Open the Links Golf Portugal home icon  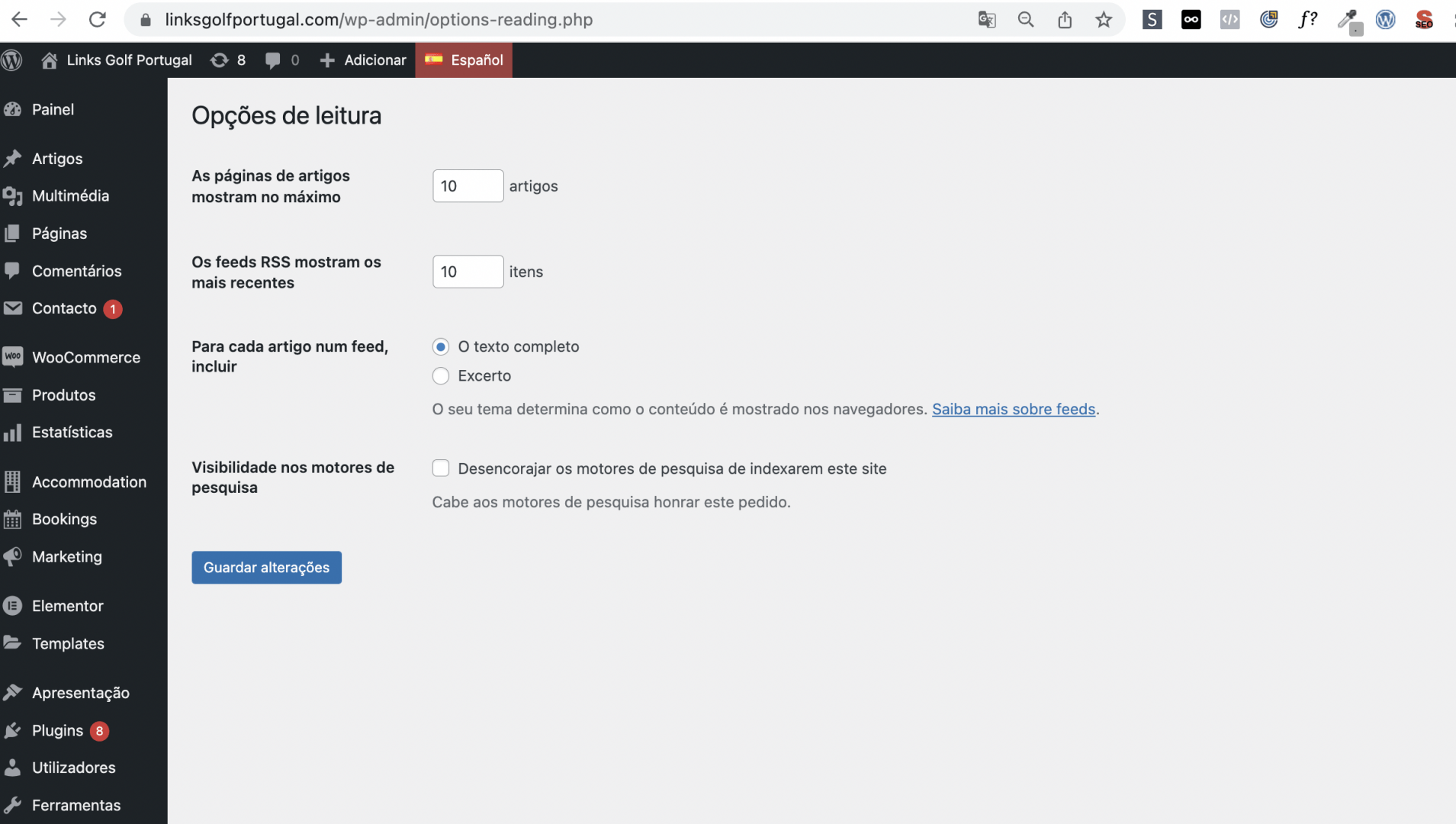point(50,60)
